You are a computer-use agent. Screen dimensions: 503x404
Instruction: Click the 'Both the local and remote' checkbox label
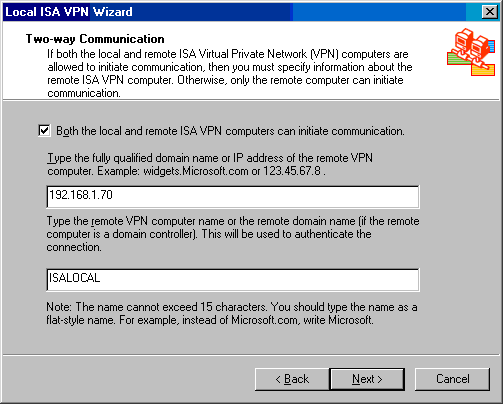click(x=230, y=131)
